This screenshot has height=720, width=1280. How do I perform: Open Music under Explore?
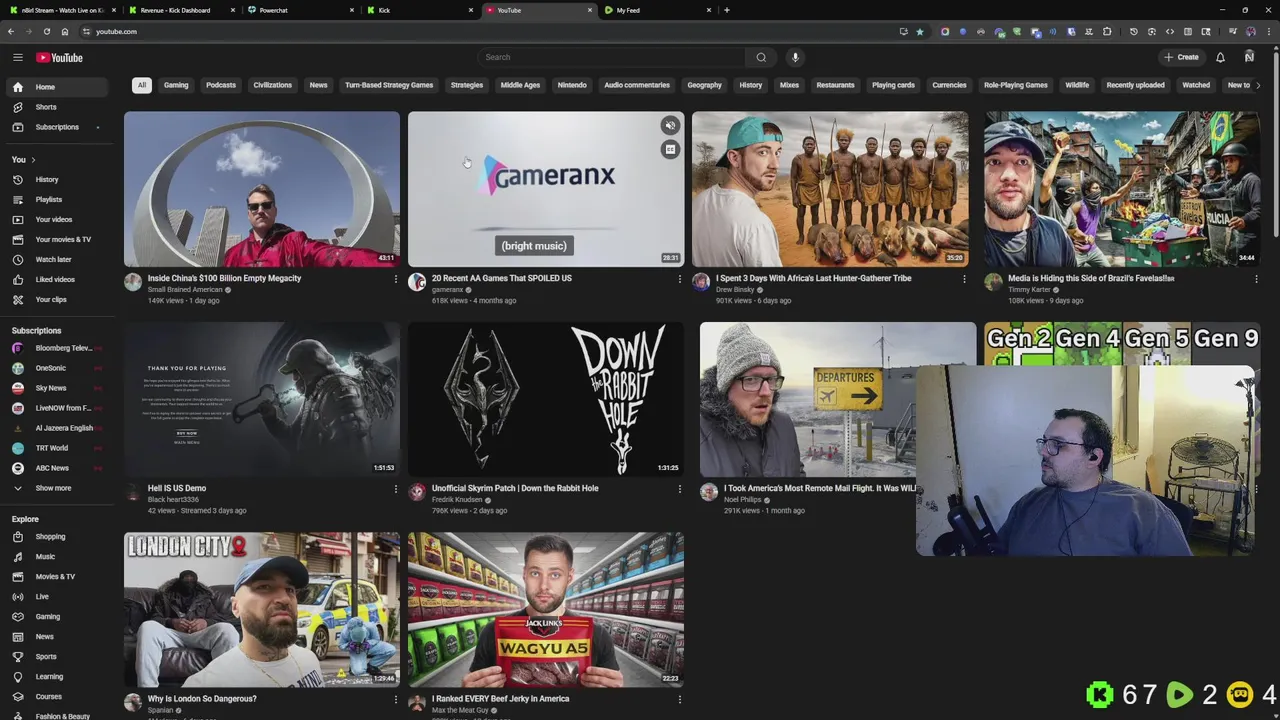coord(56,556)
